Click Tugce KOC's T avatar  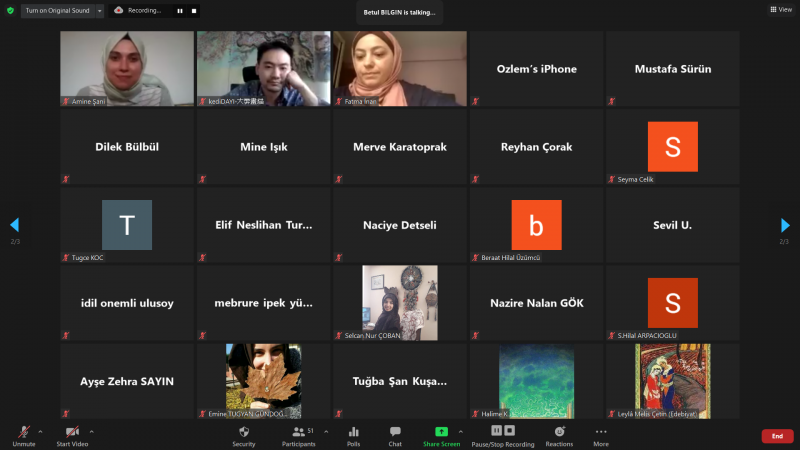click(127, 225)
